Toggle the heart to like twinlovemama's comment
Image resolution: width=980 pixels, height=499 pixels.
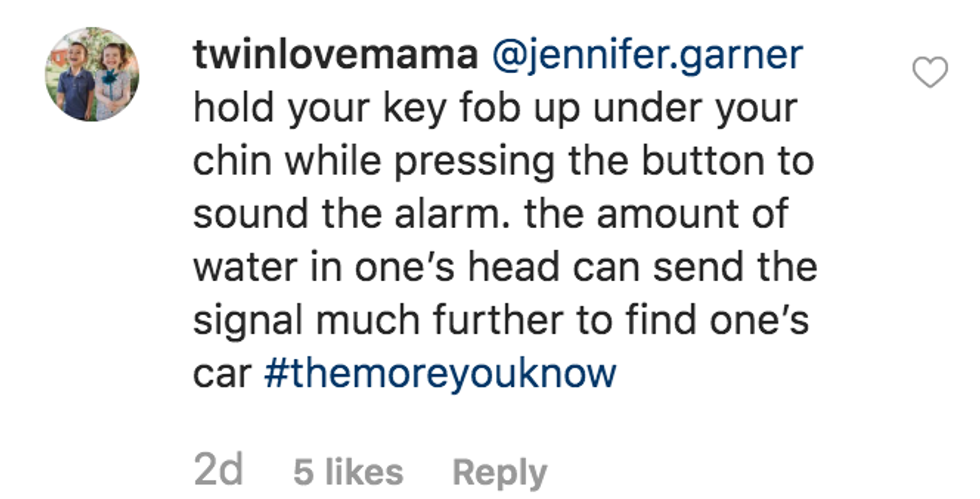[931, 72]
